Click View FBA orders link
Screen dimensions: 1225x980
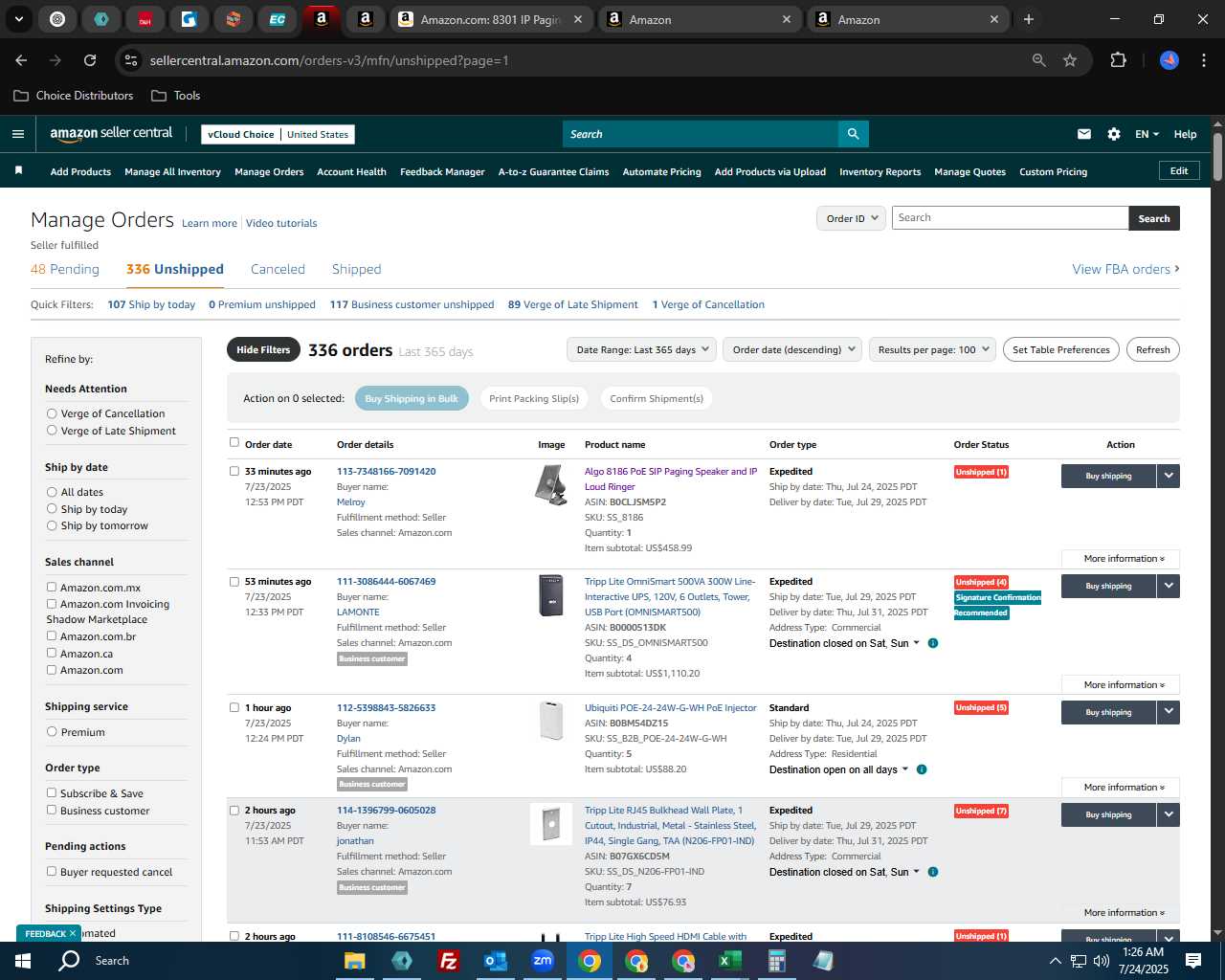[1125, 269]
